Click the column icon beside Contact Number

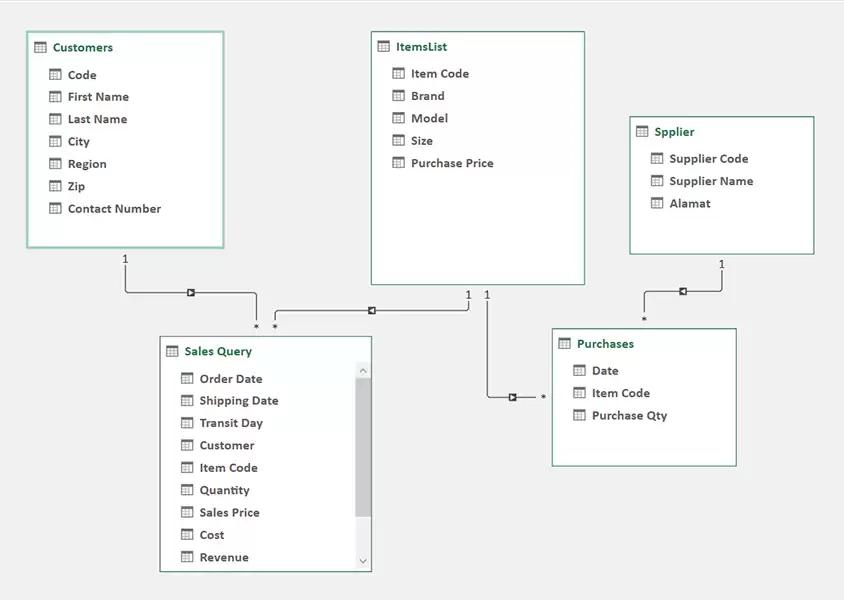click(56, 209)
